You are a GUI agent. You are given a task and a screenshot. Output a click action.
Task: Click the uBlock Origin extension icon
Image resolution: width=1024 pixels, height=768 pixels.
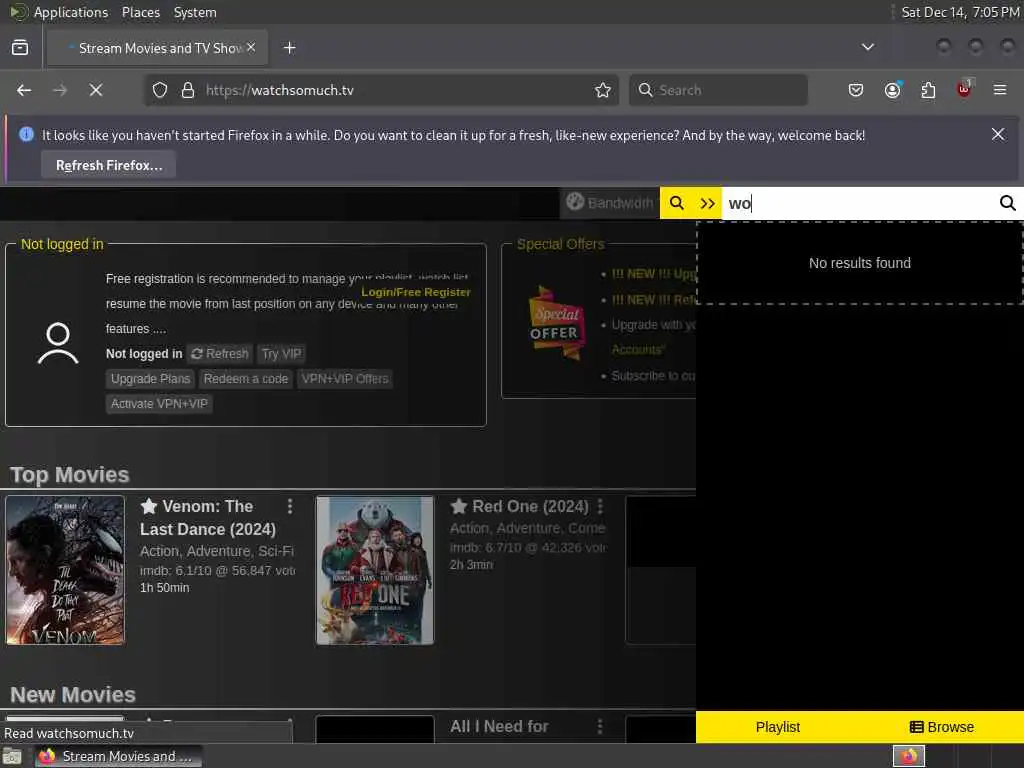point(964,89)
